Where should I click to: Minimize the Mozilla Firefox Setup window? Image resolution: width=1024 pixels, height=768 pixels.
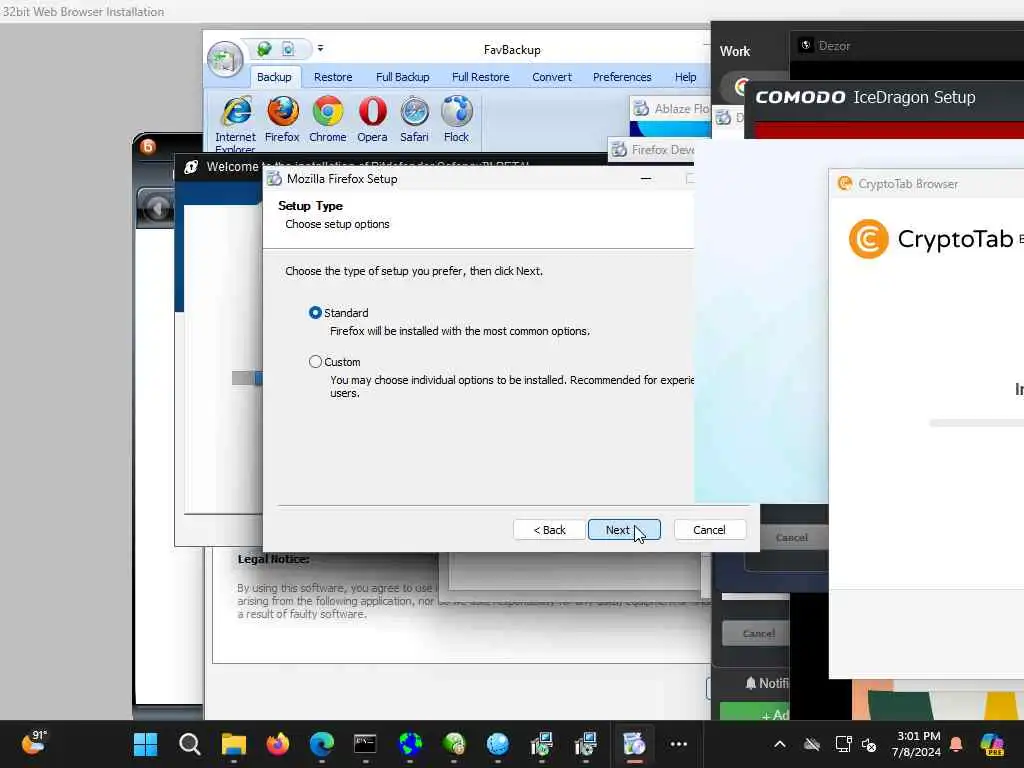pyautogui.click(x=646, y=178)
